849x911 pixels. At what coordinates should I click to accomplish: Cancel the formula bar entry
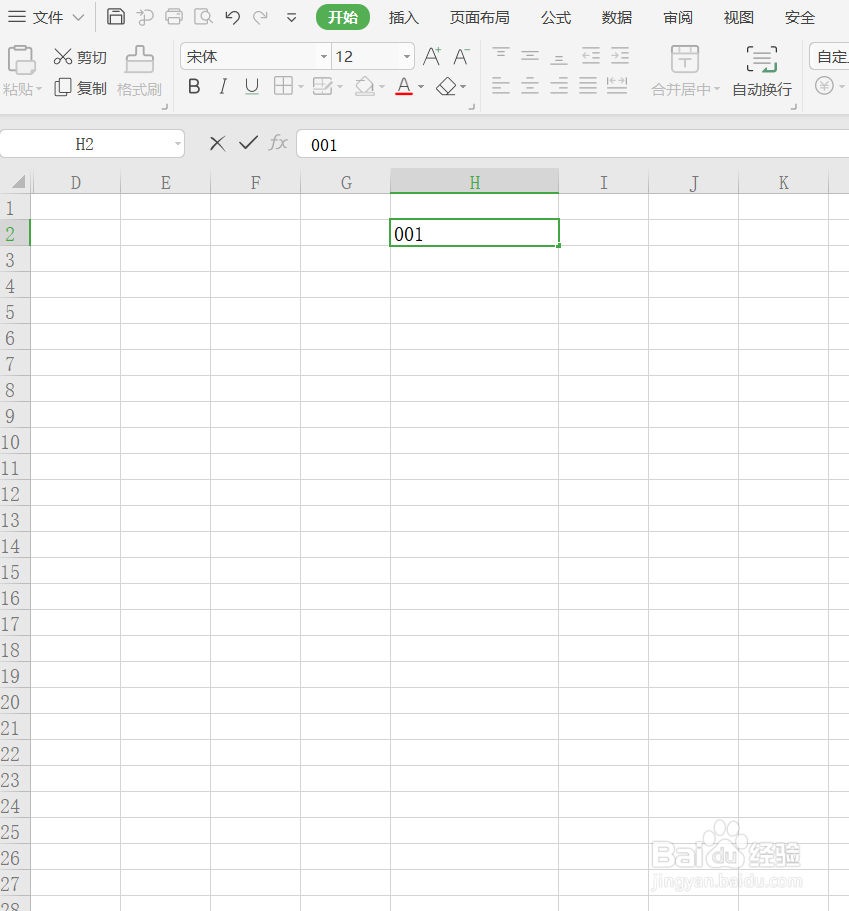click(217, 144)
